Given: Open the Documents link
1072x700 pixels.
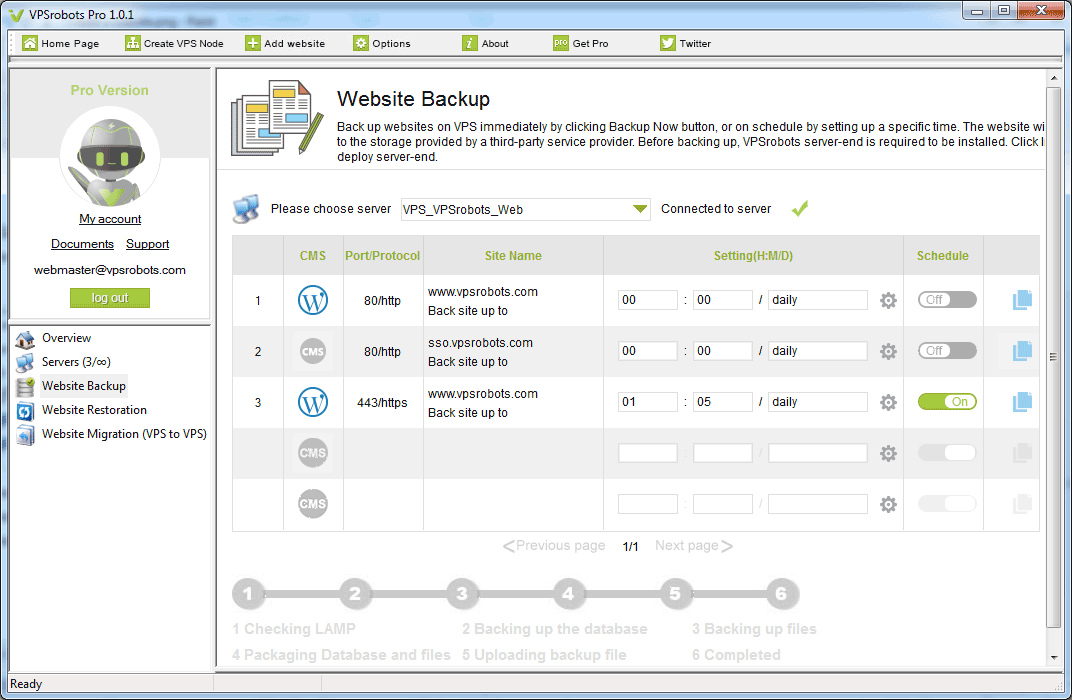Looking at the screenshot, I should pos(82,244).
